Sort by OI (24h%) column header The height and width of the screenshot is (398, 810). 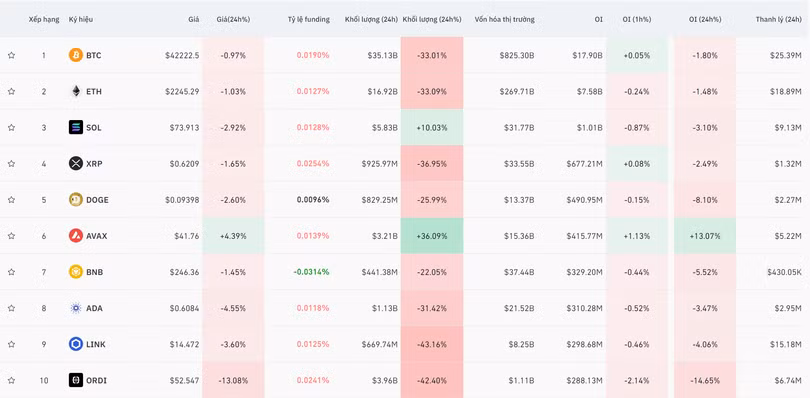pos(705,20)
